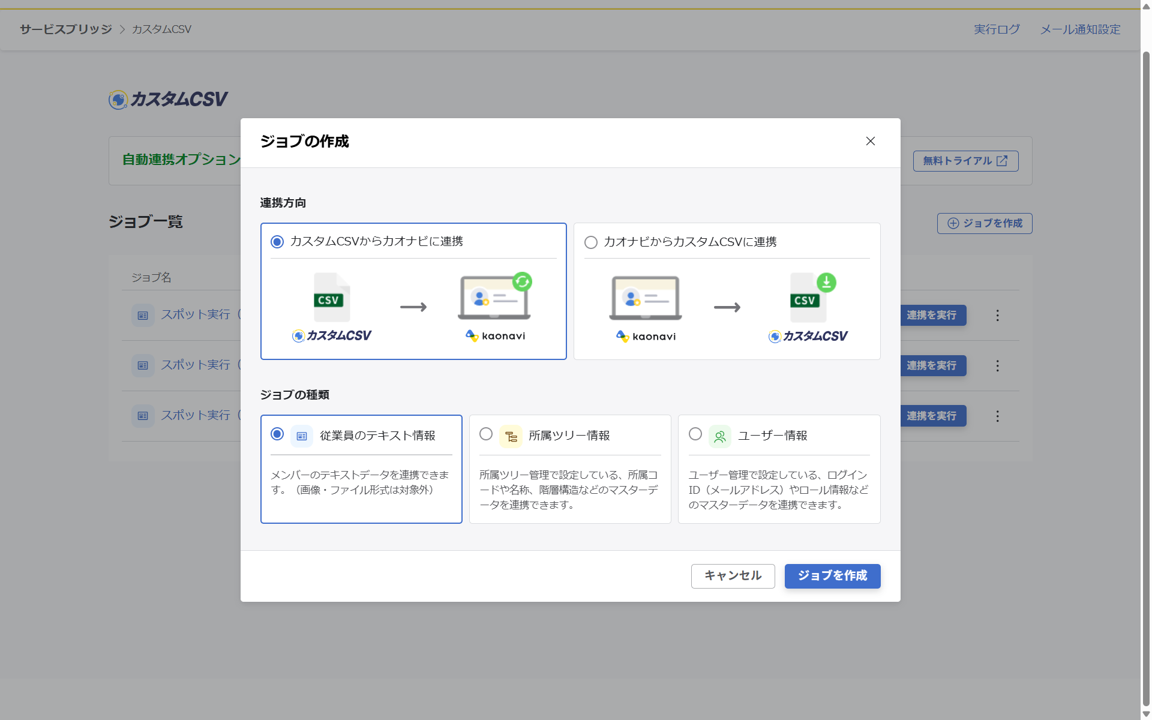Select カオナビからカスタムCSVに連携 radio button
Image resolution: width=1152 pixels, height=720 pixels.
591,242
